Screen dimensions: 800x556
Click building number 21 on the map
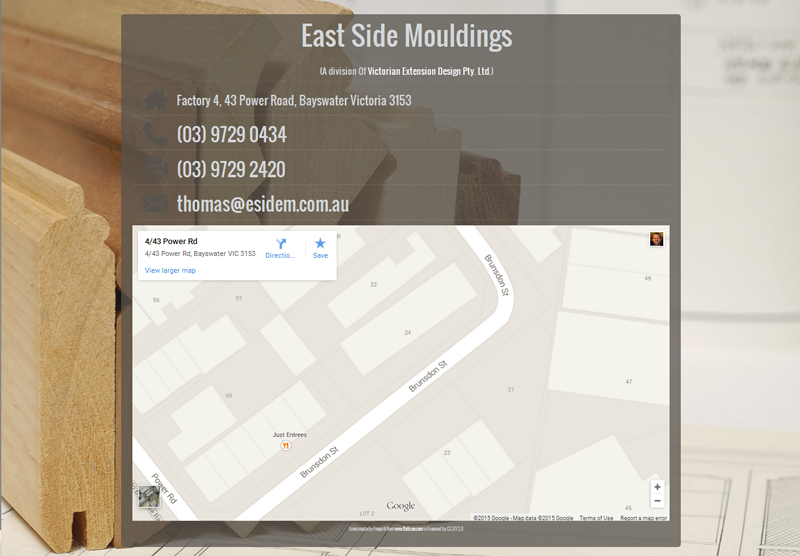511,389
